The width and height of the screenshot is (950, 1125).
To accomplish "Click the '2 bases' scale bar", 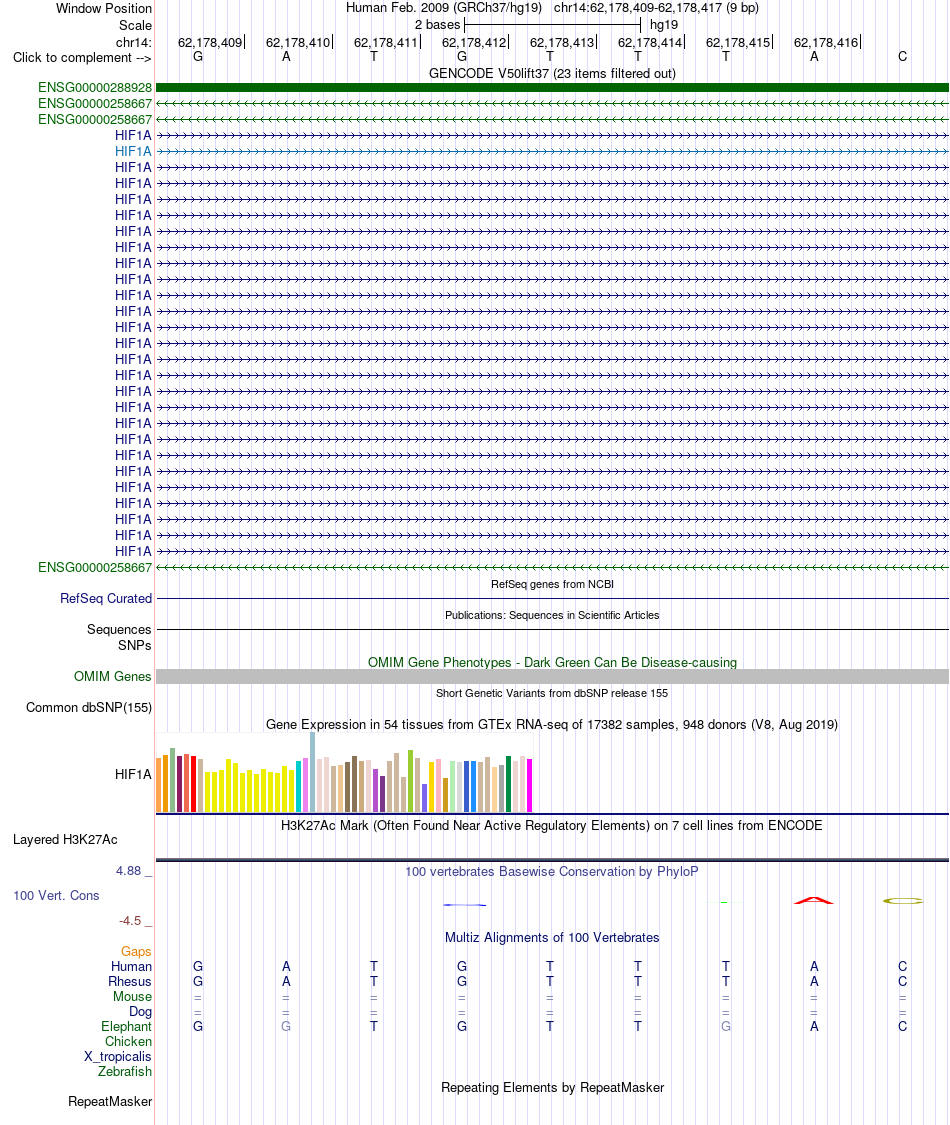I will coord(552,24).
